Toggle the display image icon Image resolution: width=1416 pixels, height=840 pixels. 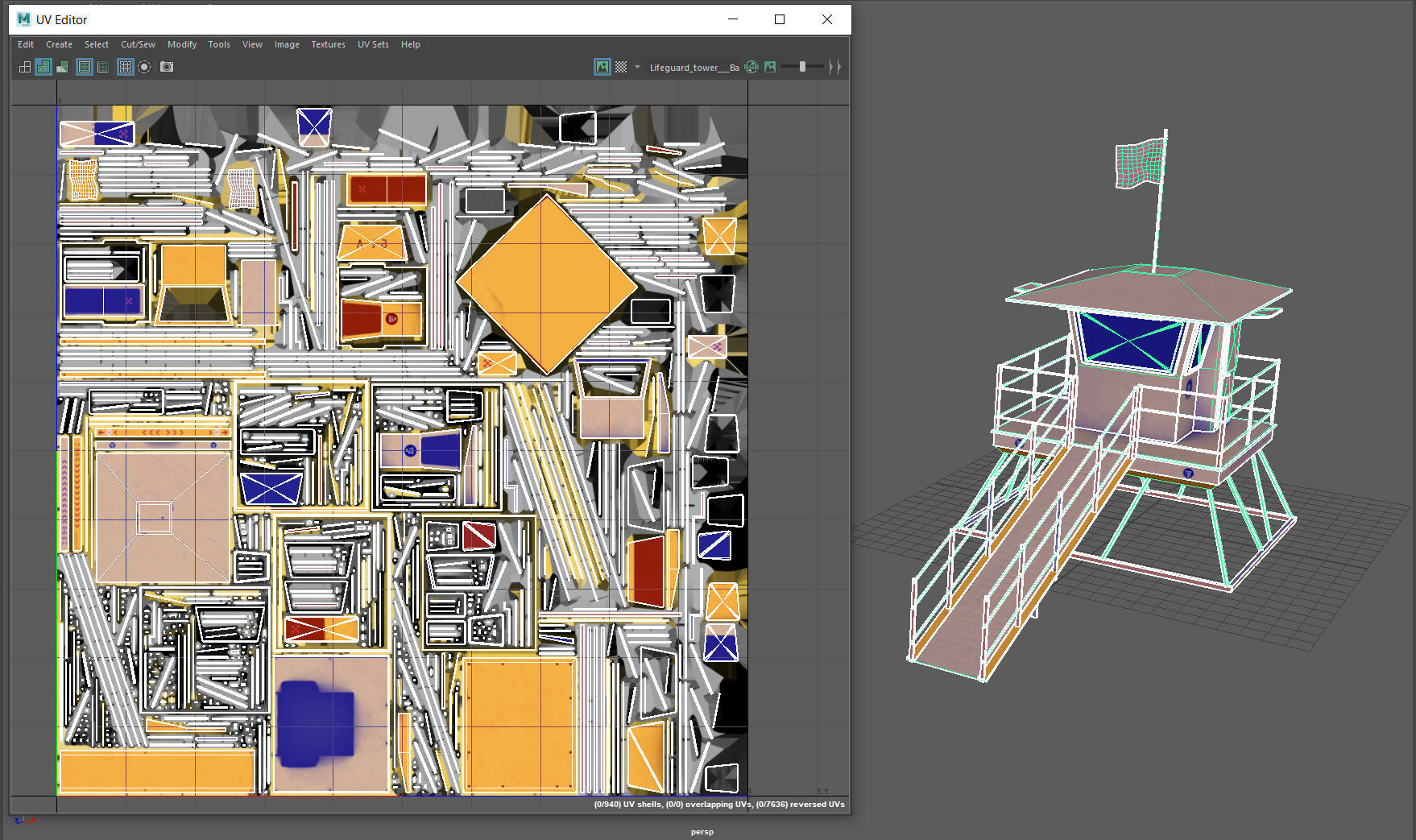click(602, 67)
